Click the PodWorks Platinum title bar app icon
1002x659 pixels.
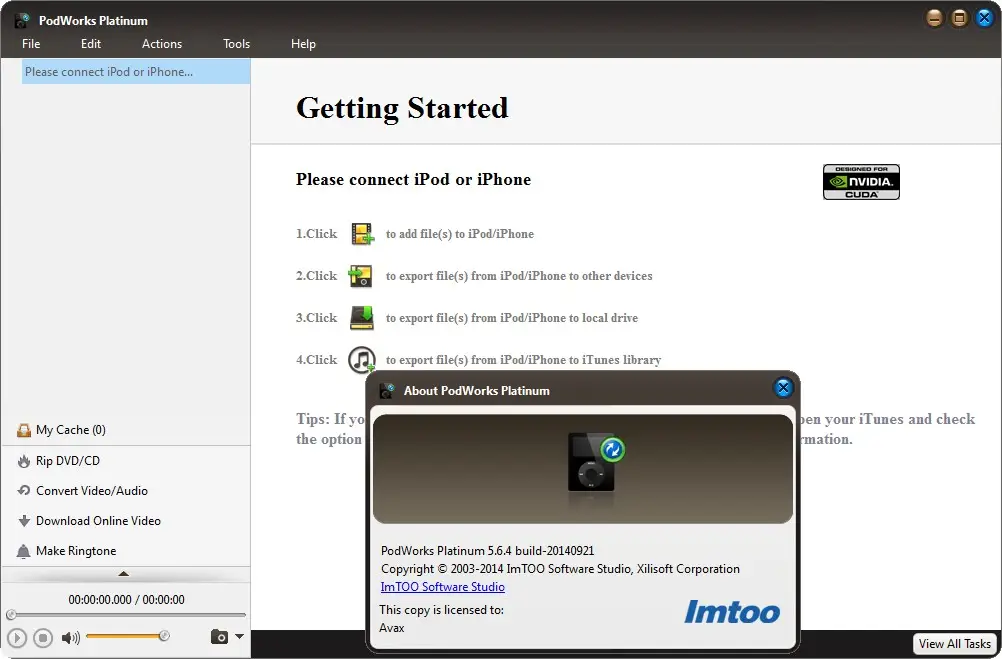pyautogui.click(x=22, y=20)
